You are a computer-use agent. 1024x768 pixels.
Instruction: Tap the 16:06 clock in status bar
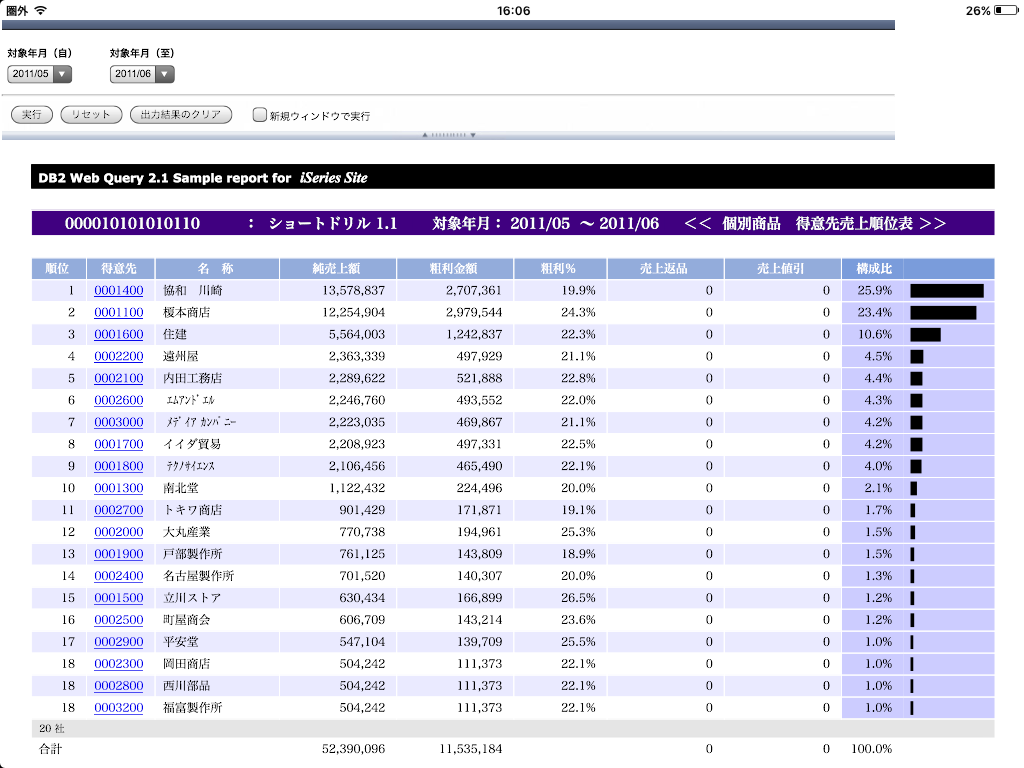512,10
